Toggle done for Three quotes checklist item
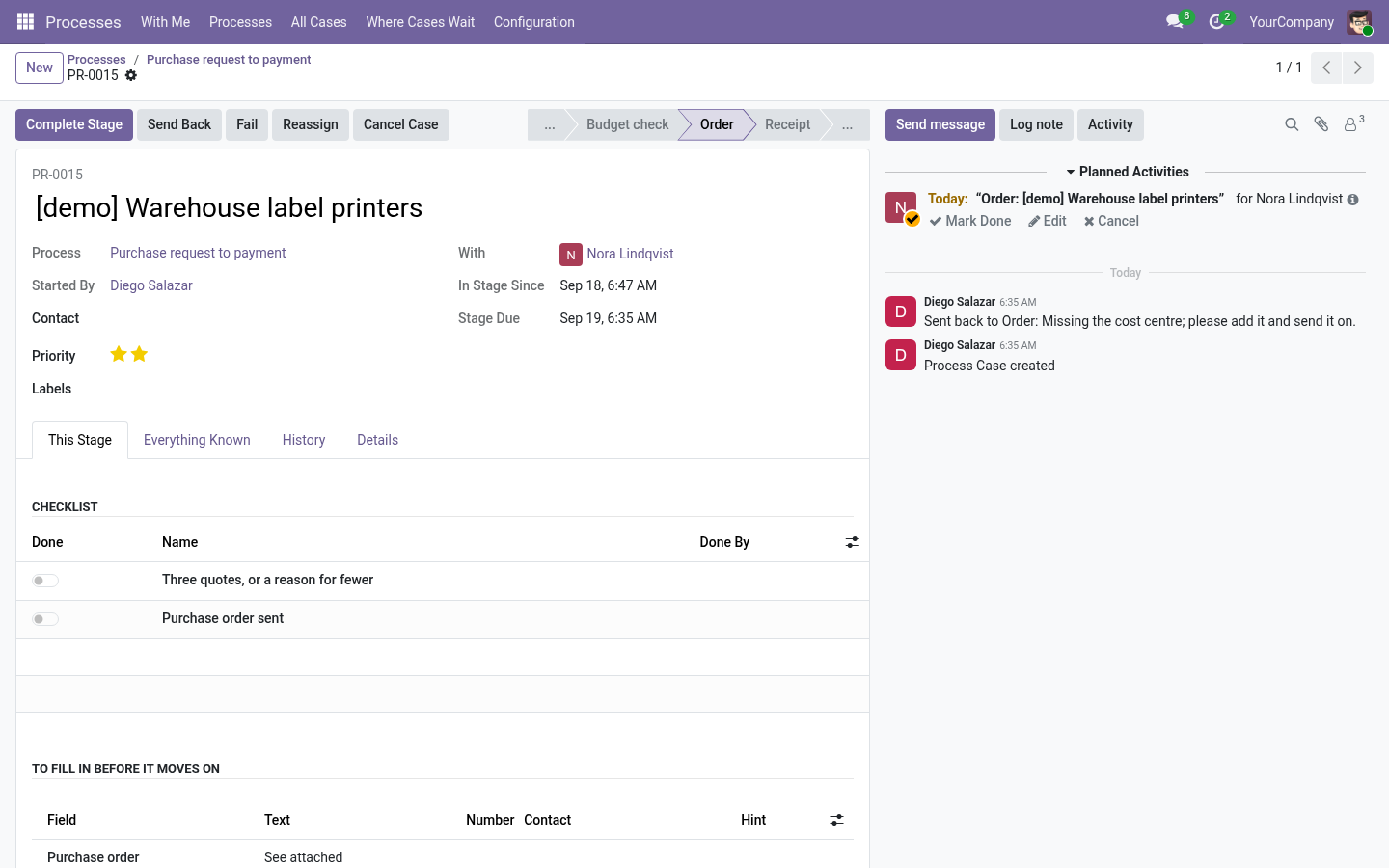This screenshot has height=868, width=1389. [45, 581]
